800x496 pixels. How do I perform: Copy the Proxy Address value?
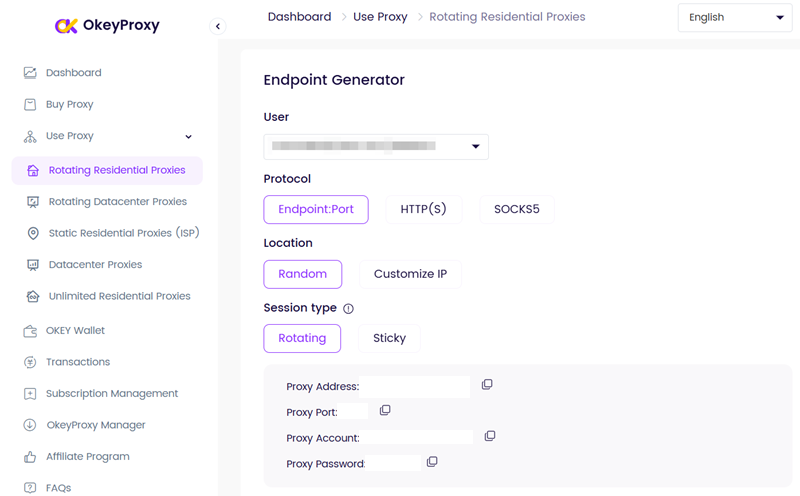pyautogui.click(x=487, y=384)
